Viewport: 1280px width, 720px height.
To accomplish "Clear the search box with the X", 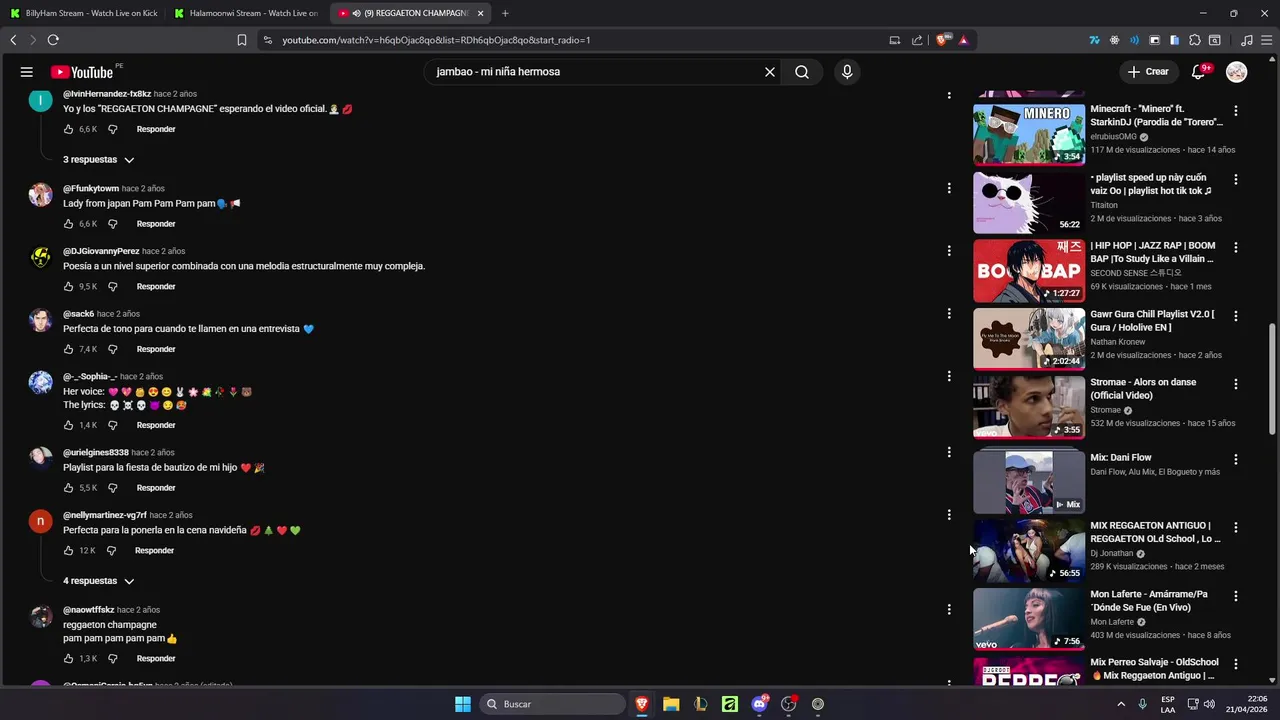I will (x=770, y=72).
